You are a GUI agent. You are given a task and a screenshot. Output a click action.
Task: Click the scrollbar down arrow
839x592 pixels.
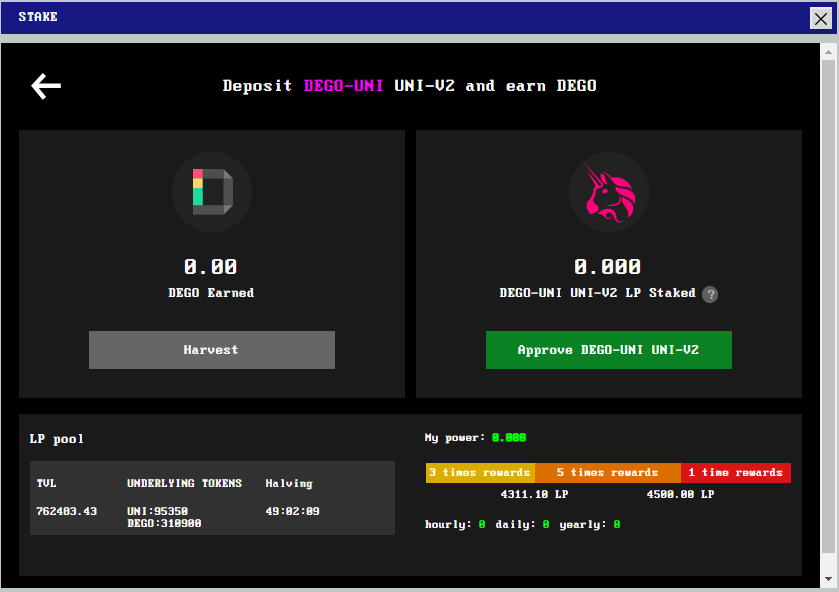point(828,579)
